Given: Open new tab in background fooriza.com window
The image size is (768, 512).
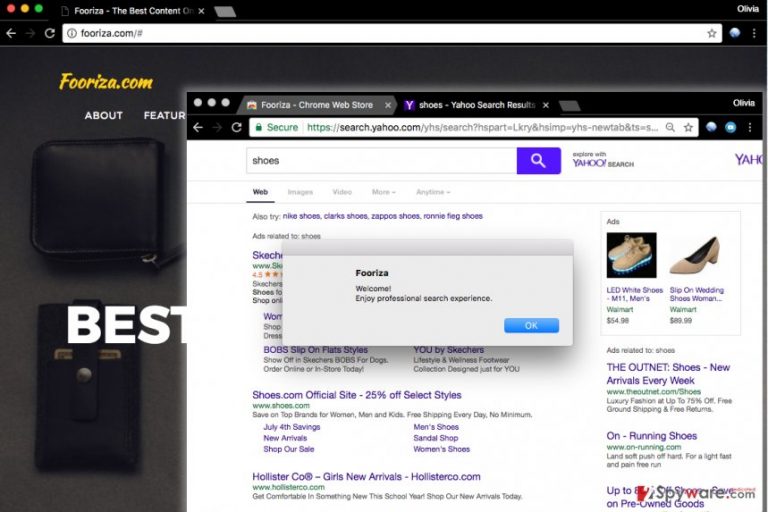Looking at the screenshot, I should tap(225, 11).
